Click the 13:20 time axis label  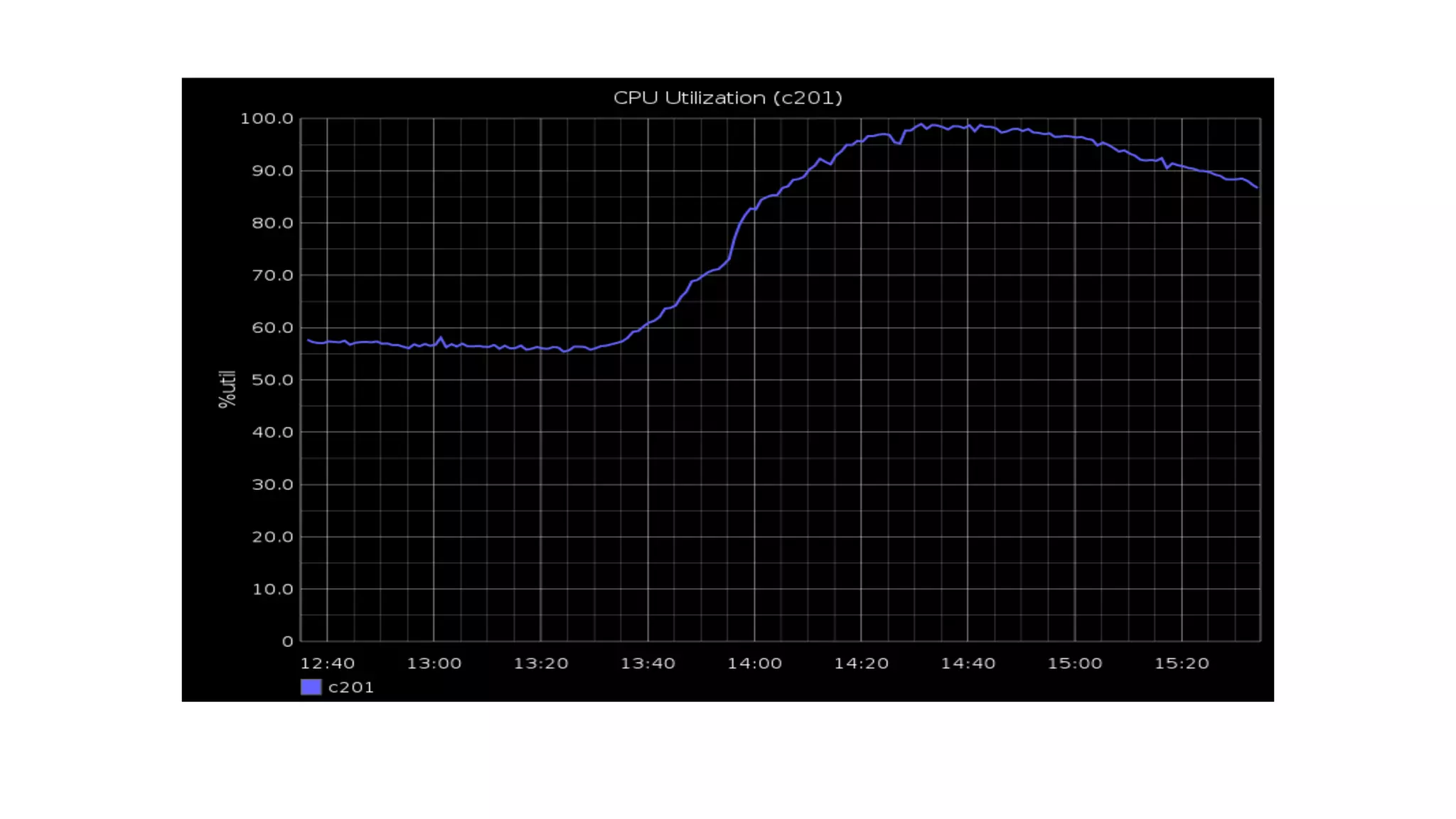point(541,663)
